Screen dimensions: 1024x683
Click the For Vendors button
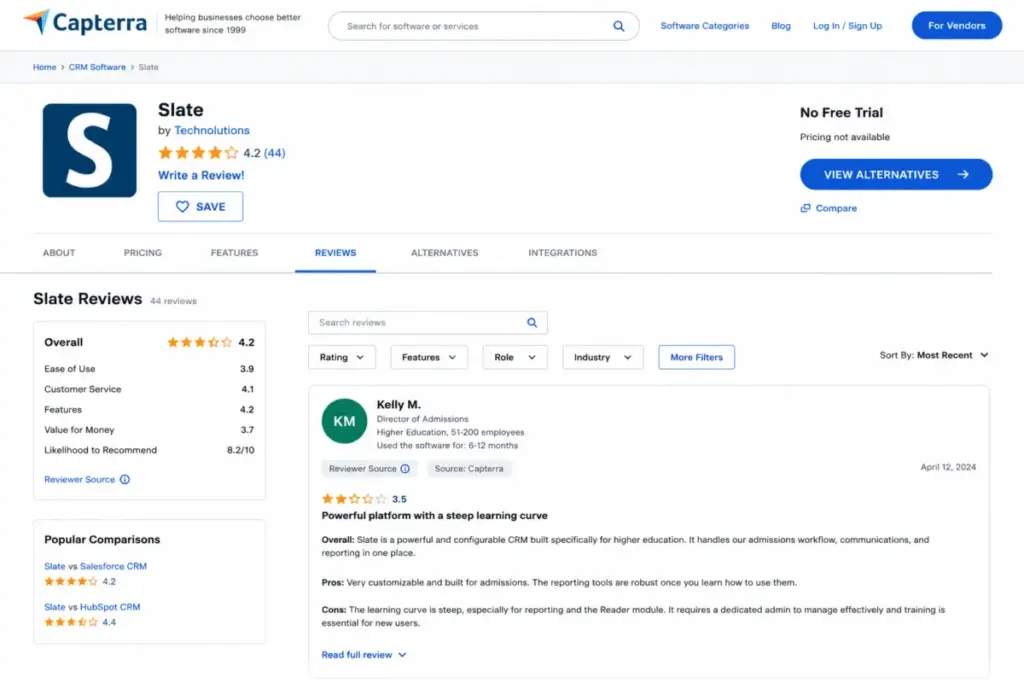[x=957, y=25]
